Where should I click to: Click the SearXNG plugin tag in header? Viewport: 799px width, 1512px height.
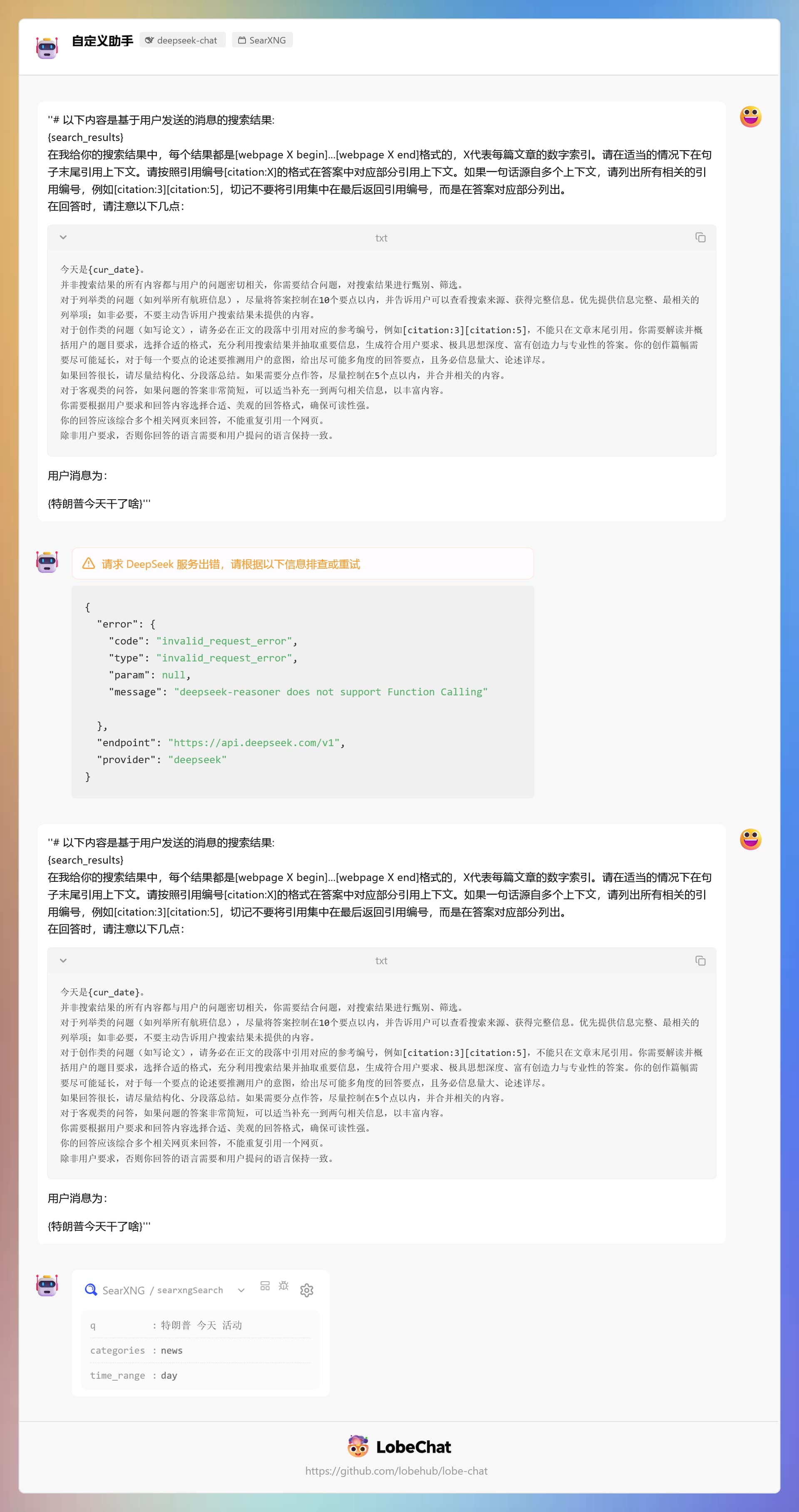click(263, 40)
